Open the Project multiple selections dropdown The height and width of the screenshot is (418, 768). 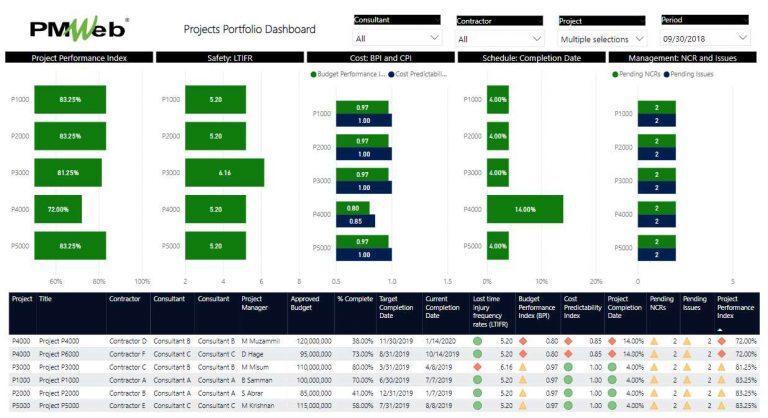click(601, 38)
